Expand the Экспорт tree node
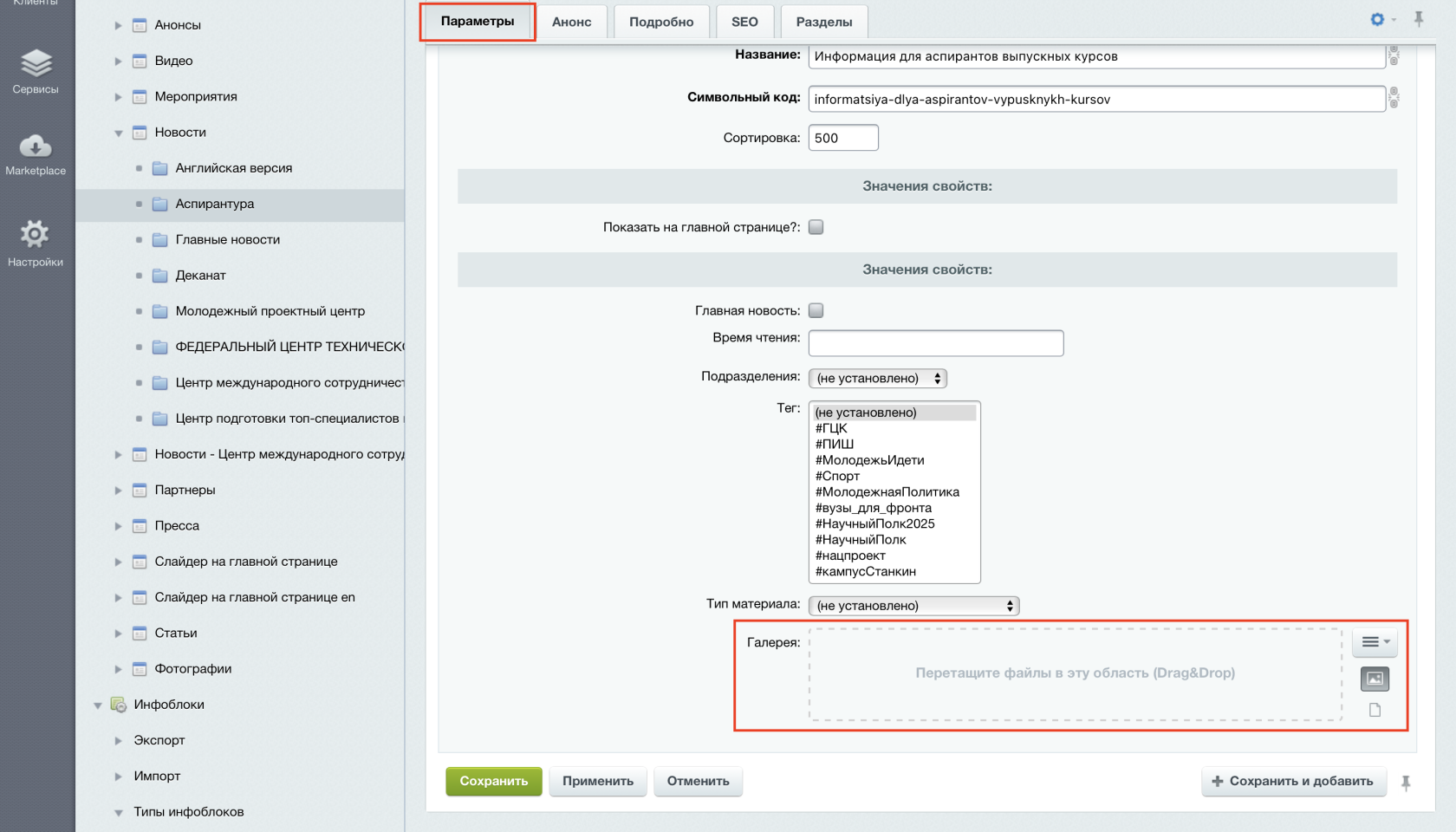Image resolution: width=1456 pixels, height=832 pixels. (119, 741)
